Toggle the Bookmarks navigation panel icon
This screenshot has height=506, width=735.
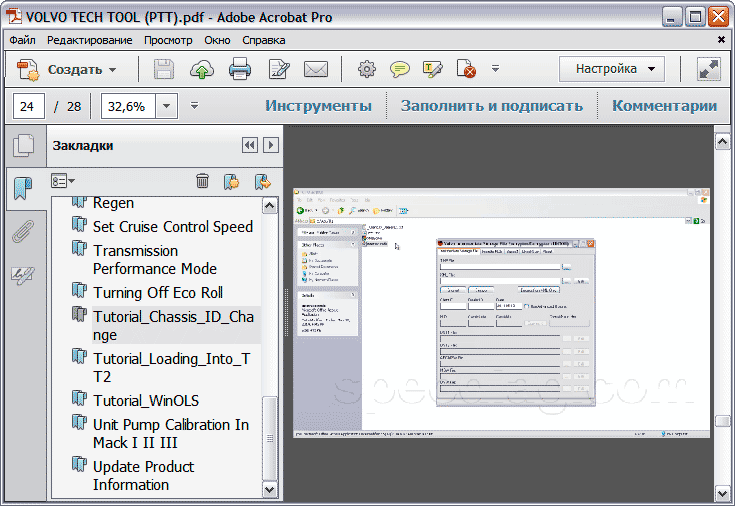click(22, 188)
